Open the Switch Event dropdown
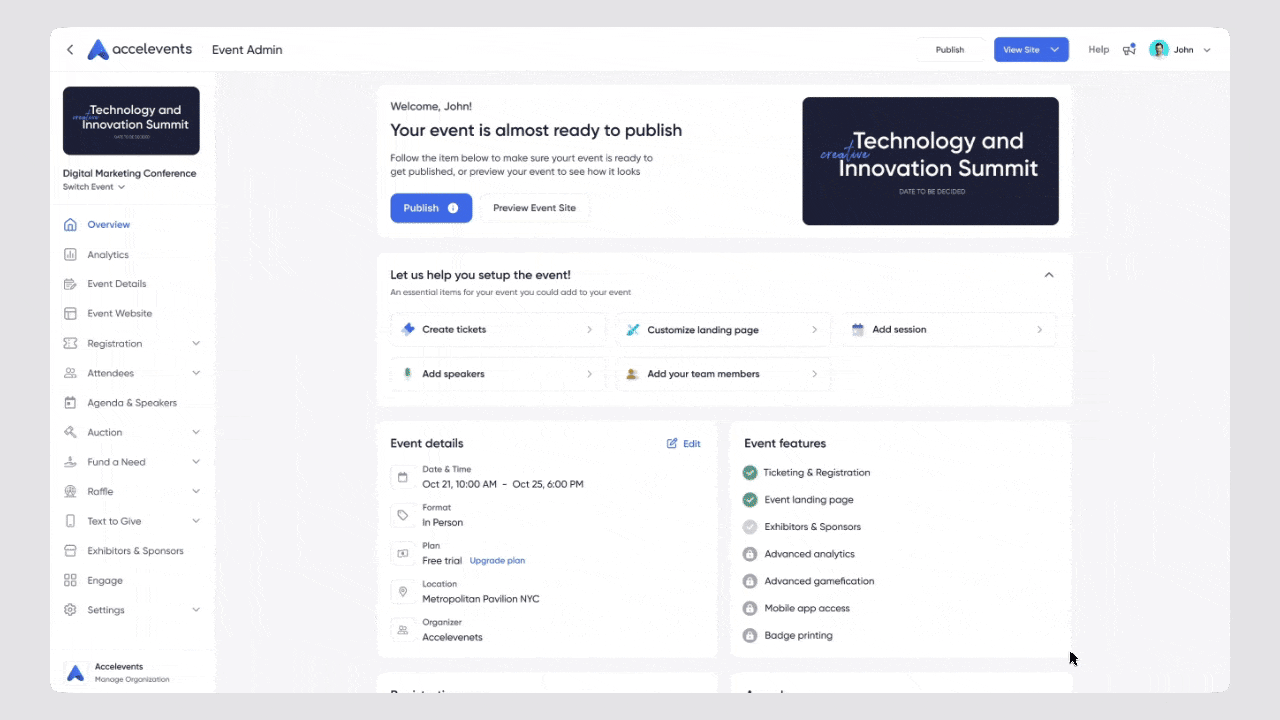Image resolution: width=1280 pixels, height=720 pixels. click(x=94, y=187)
